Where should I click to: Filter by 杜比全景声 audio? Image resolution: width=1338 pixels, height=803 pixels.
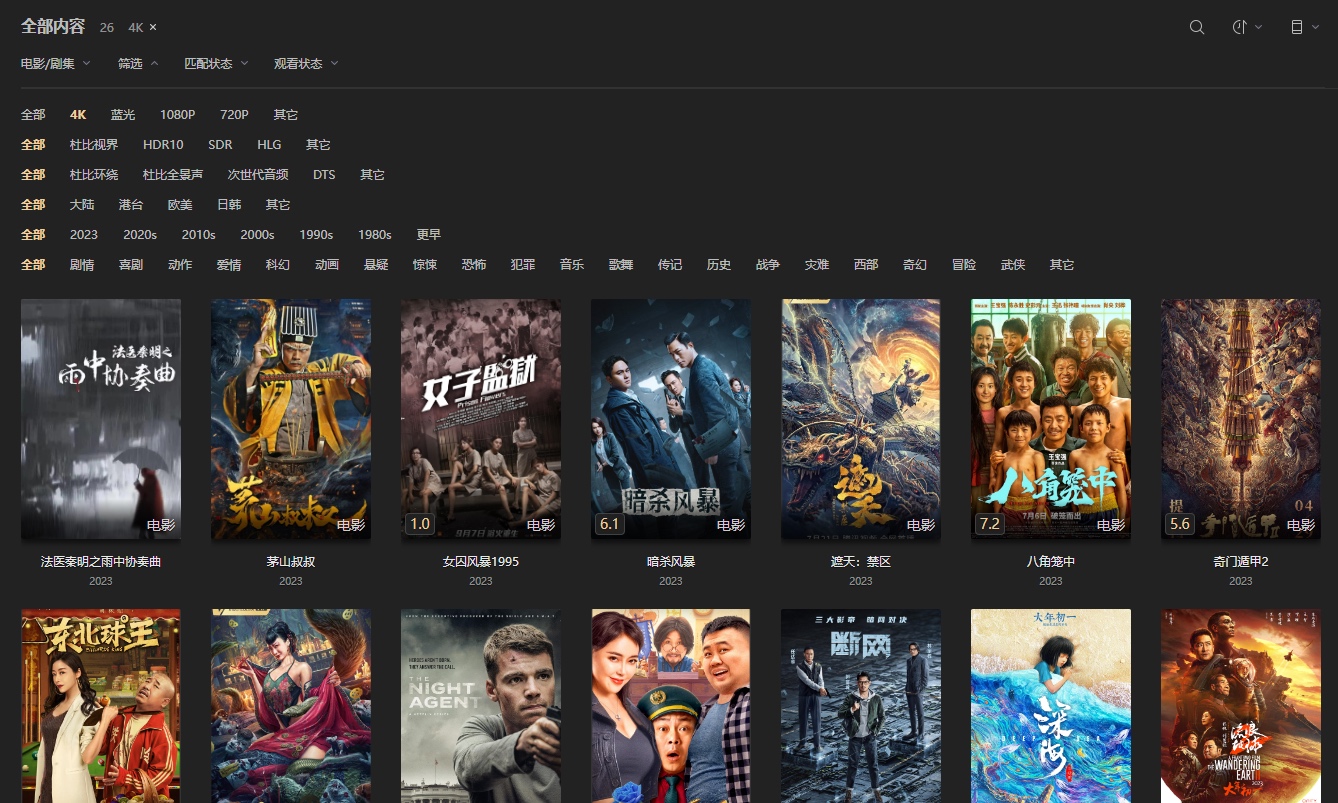pos(173,175)
